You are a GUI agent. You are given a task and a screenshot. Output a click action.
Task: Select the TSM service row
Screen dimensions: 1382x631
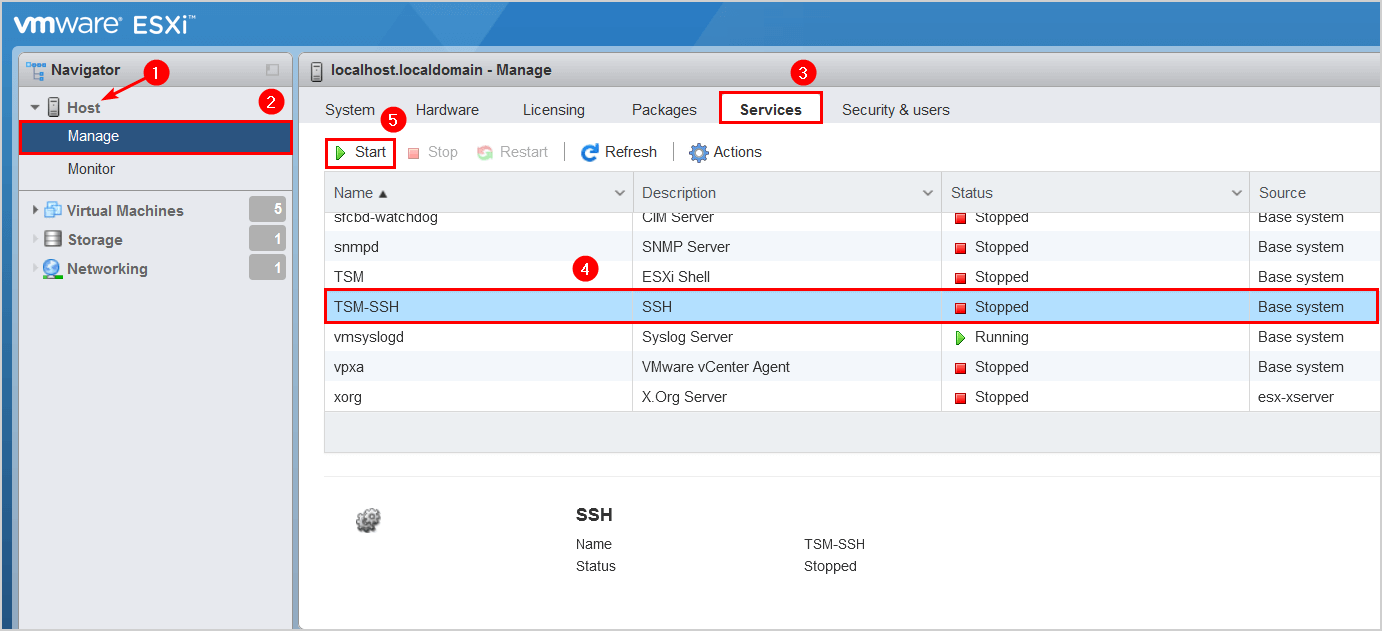click(852, 277)
